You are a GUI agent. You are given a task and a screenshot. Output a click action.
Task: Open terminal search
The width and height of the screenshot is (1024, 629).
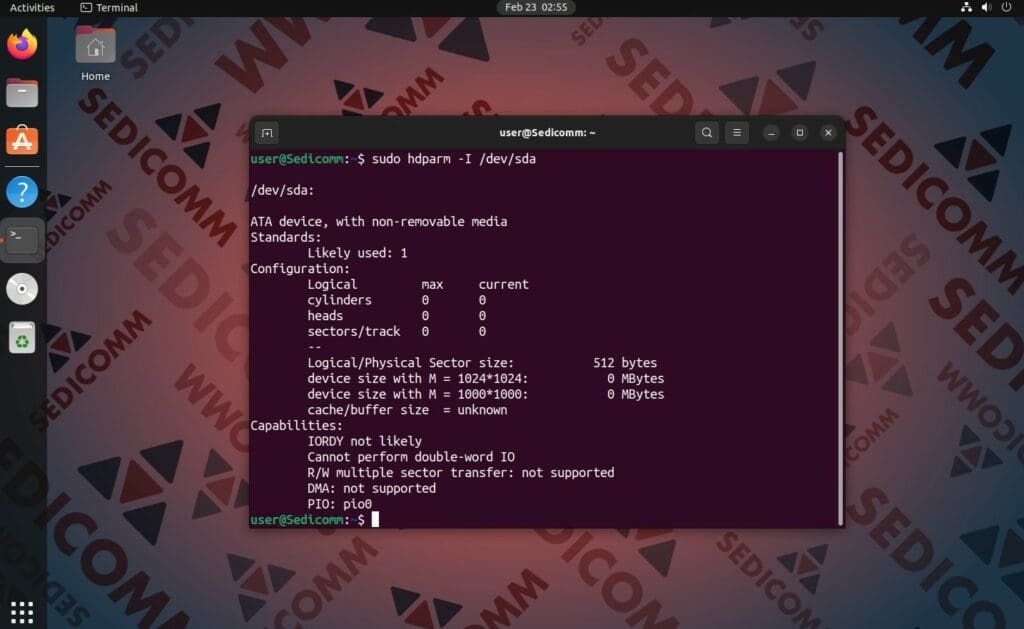coord(707,133)
